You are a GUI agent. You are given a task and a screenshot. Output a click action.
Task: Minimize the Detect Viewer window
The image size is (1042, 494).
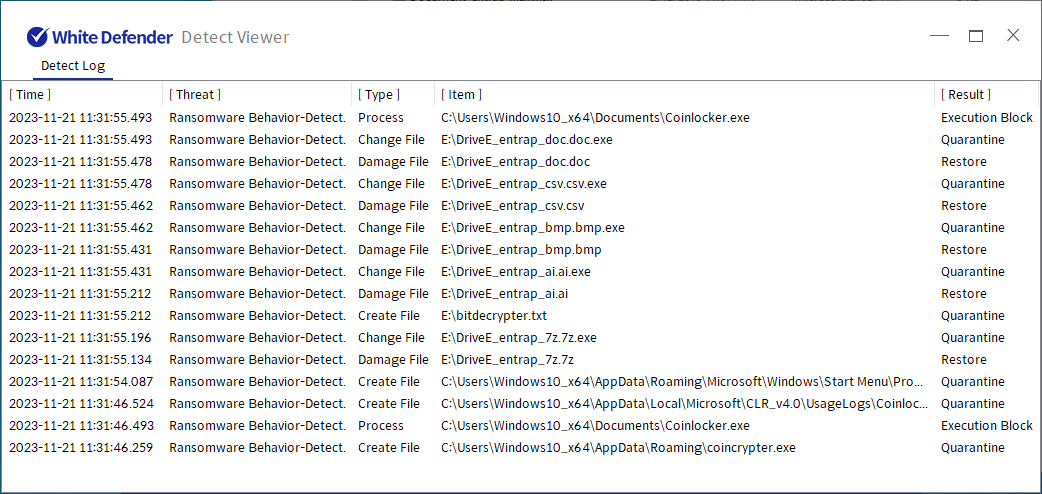click(940, 36)
